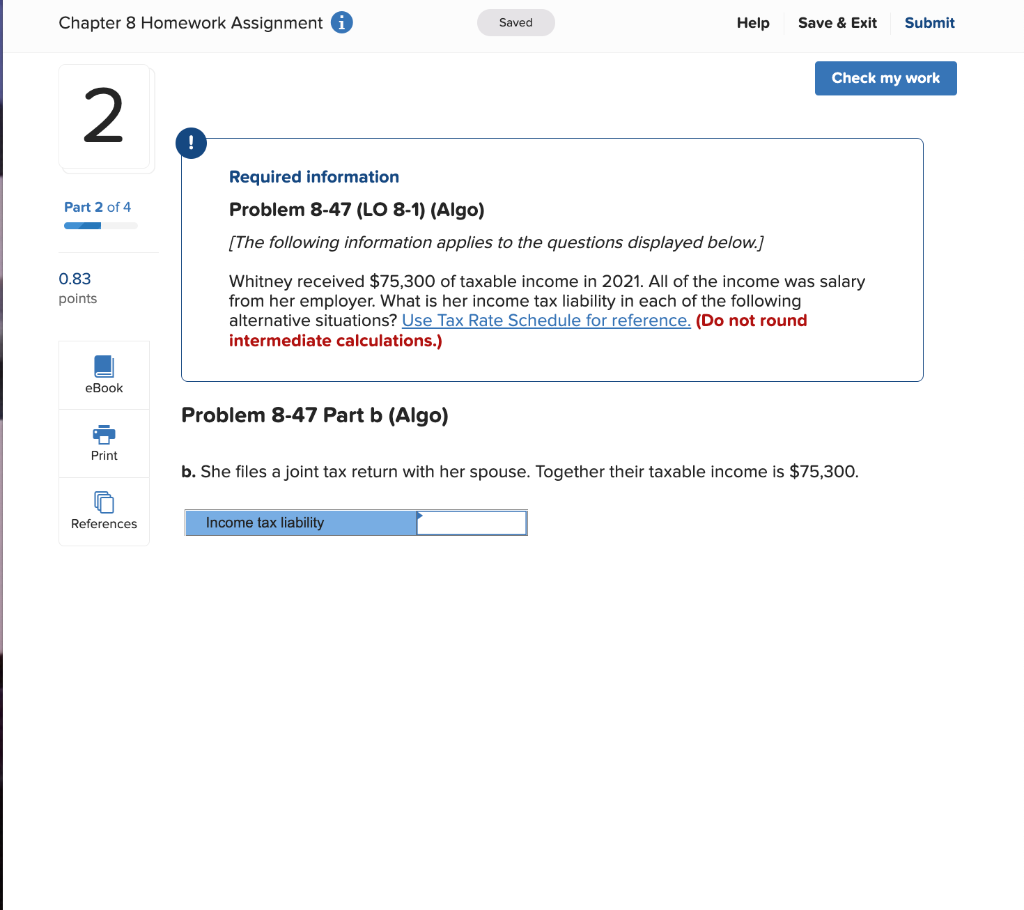This screenshot has height=910, width=1024.
Task: Click the exclamation alert icon on required information
Action: (191, 143)
